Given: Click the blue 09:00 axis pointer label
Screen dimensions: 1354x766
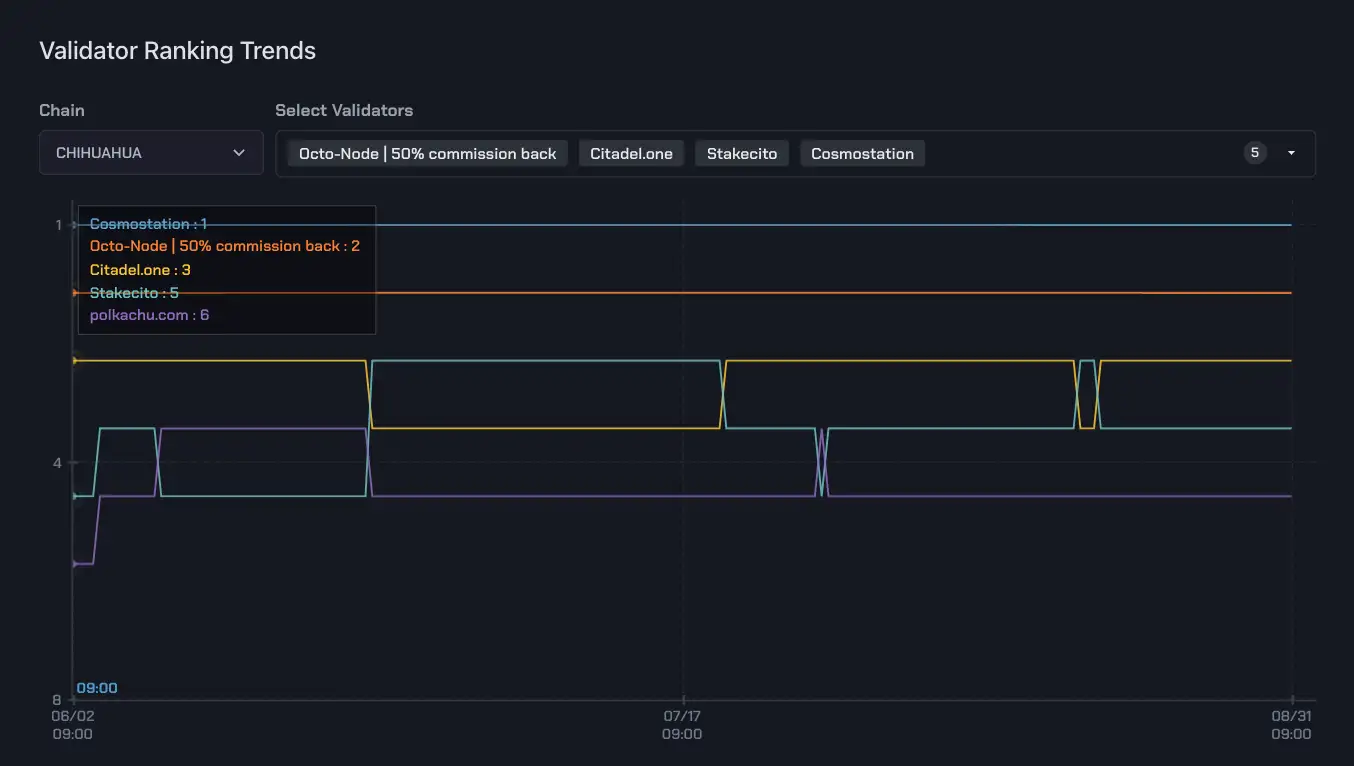Looking at the screenshot, I should click(x=97, y=688).
